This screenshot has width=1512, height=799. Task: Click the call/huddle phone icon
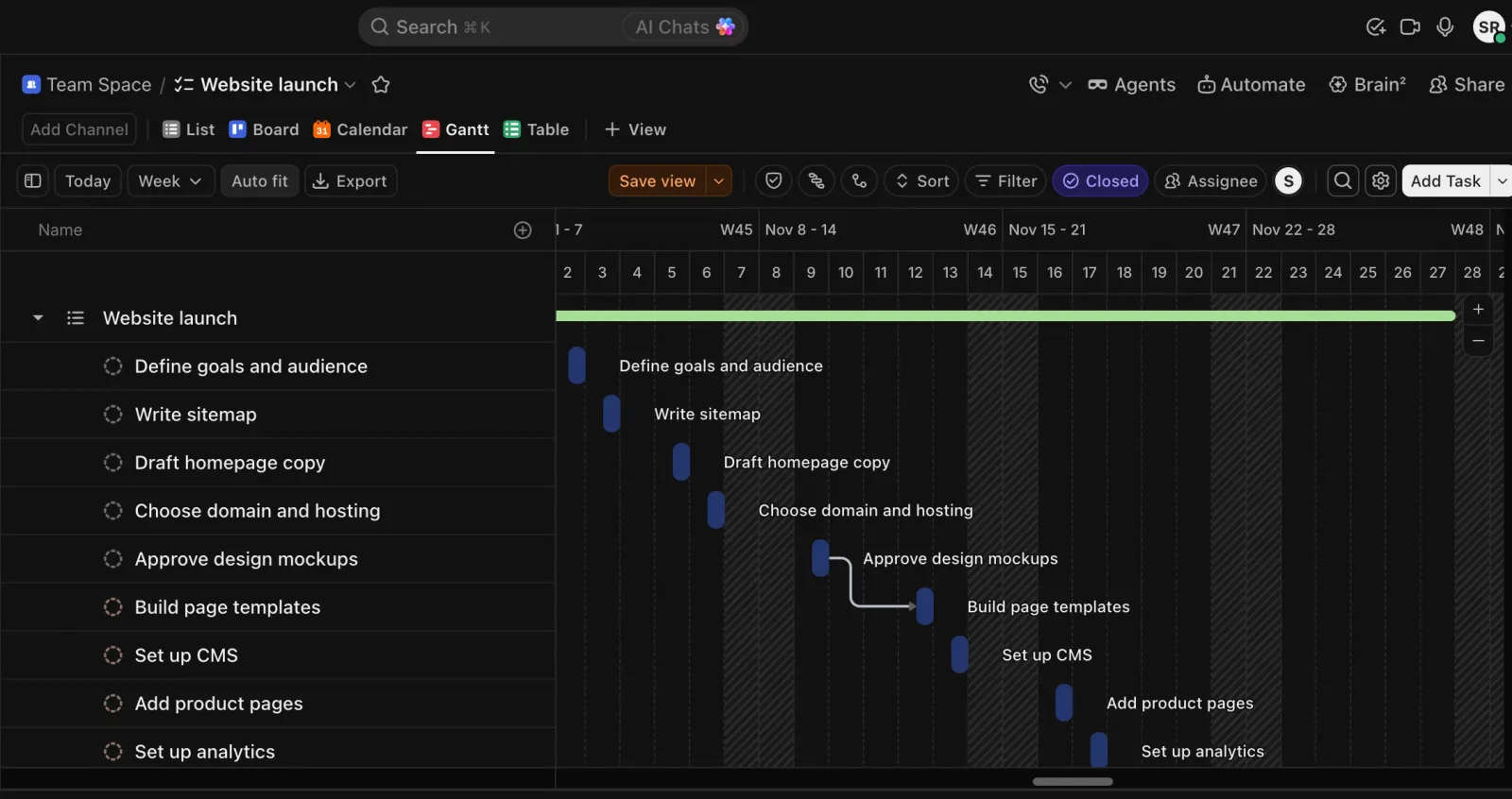pyautogui.click(x=1039, y=85)
